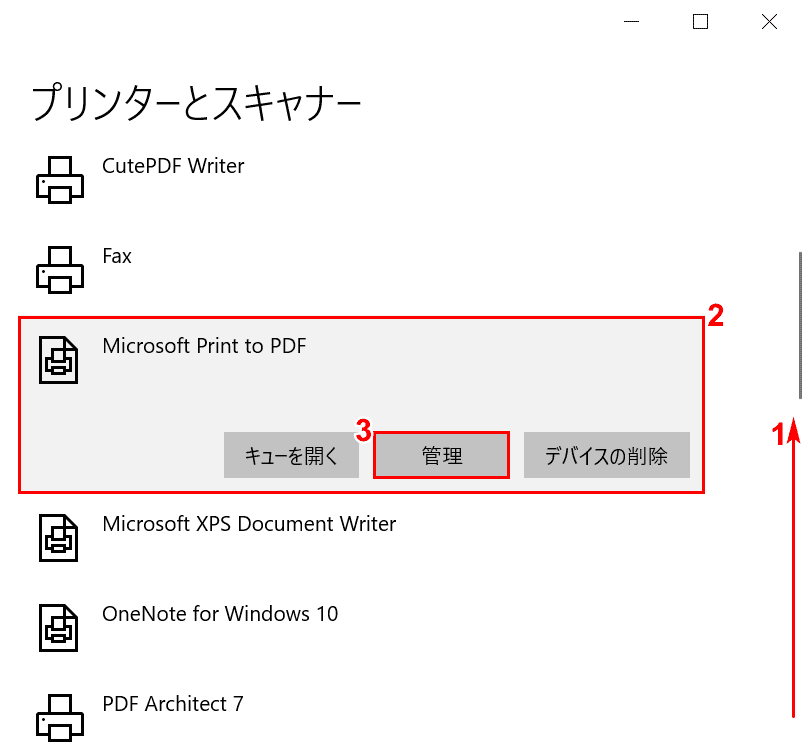
Task: Click the Microsoft XPS Document Writer icon
Action: 58,538
